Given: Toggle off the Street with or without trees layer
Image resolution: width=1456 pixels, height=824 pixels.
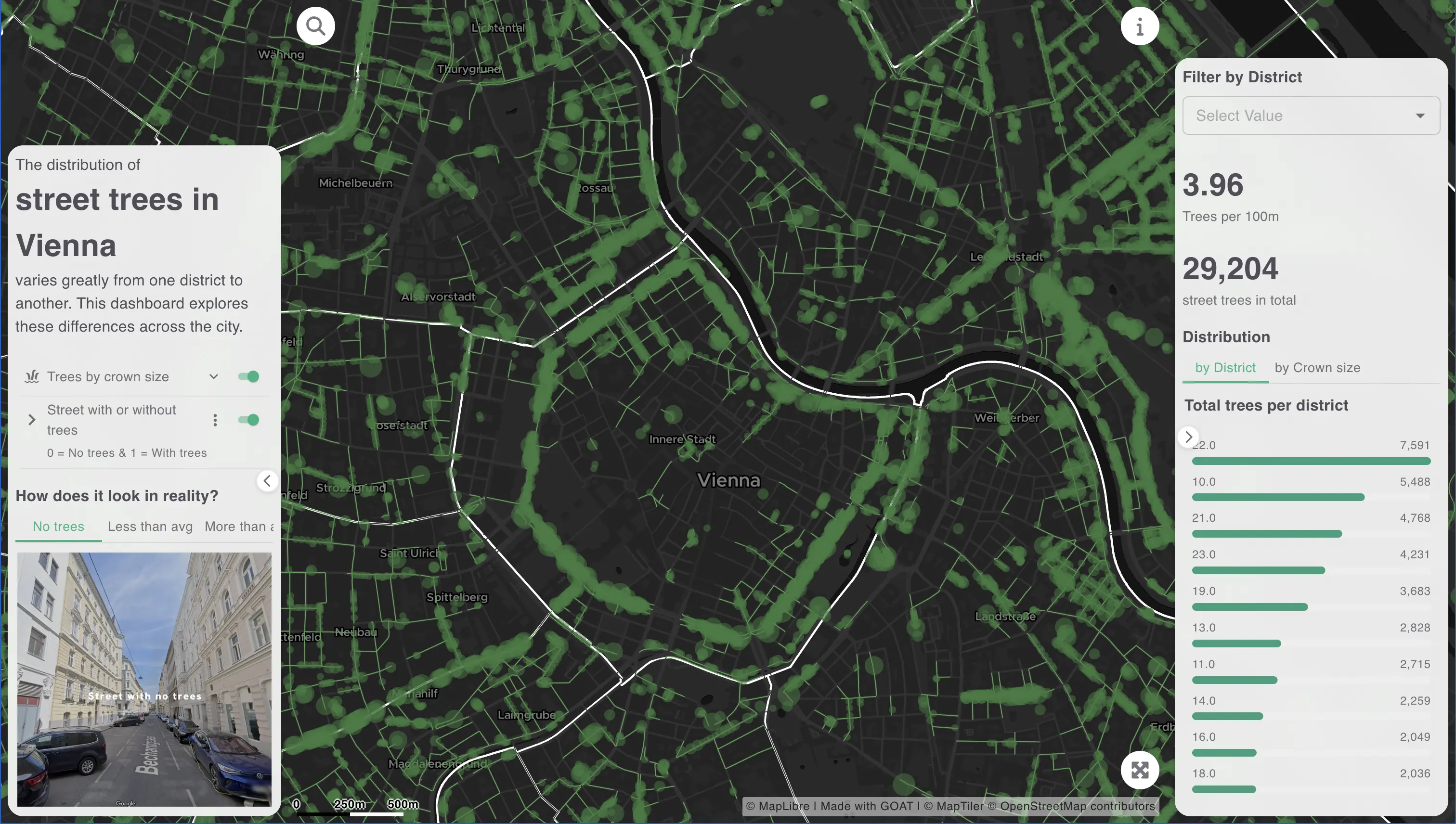Looking at the screenshot, I should point(248,419).
